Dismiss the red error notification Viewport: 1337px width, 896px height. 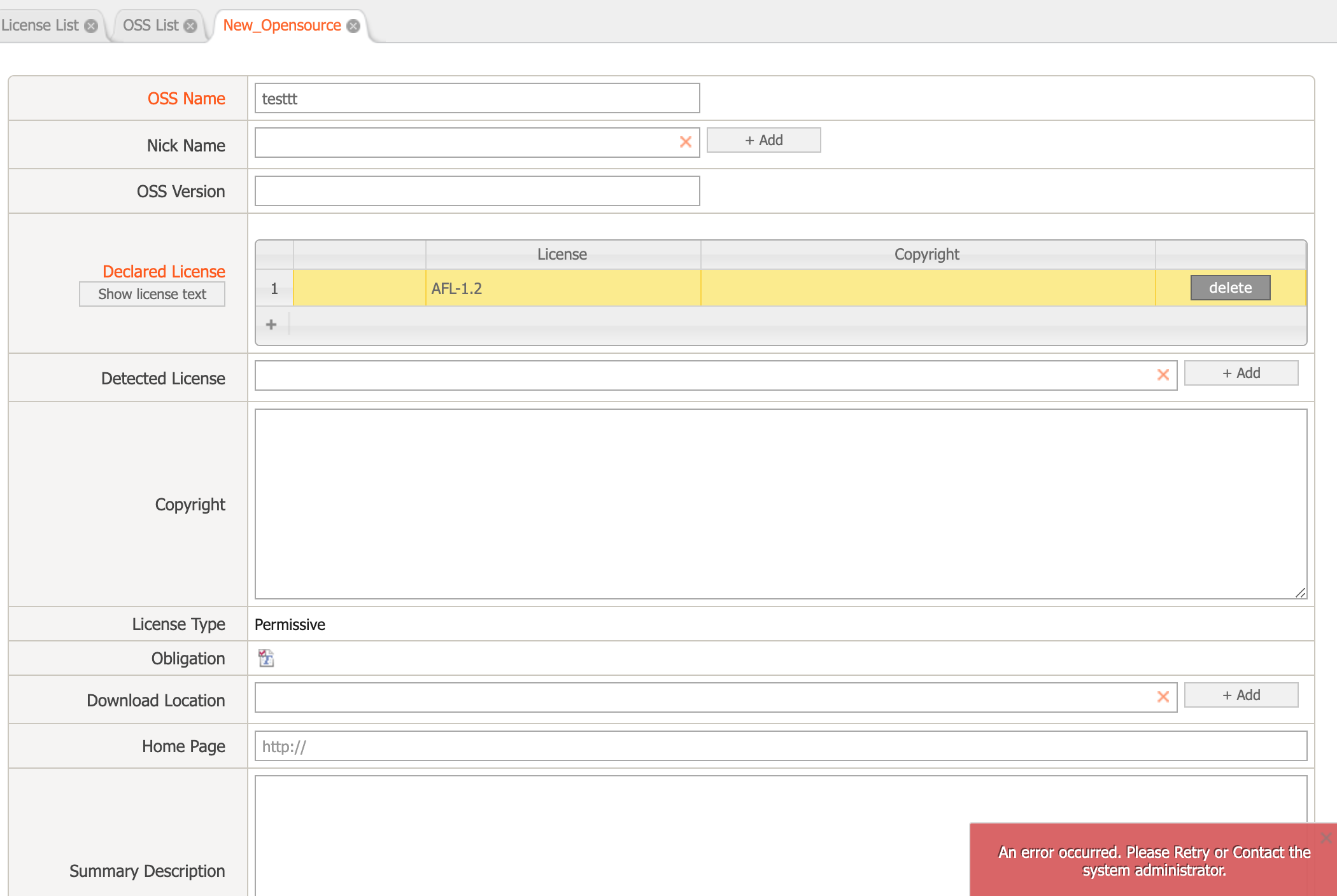click(x=1326, y=837)
